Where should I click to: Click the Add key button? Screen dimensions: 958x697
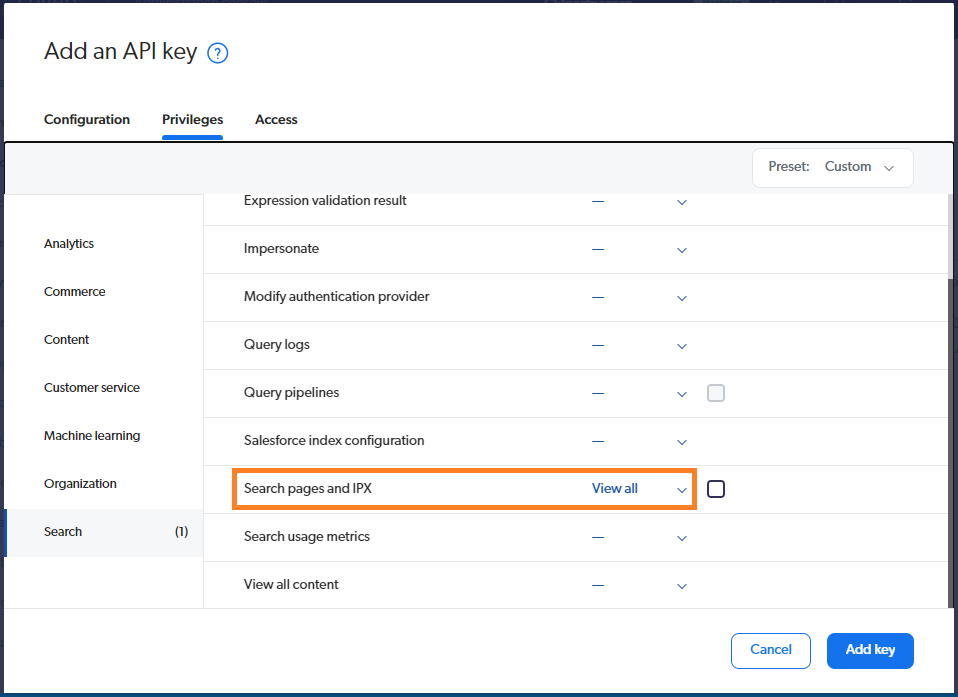point(870,651)
